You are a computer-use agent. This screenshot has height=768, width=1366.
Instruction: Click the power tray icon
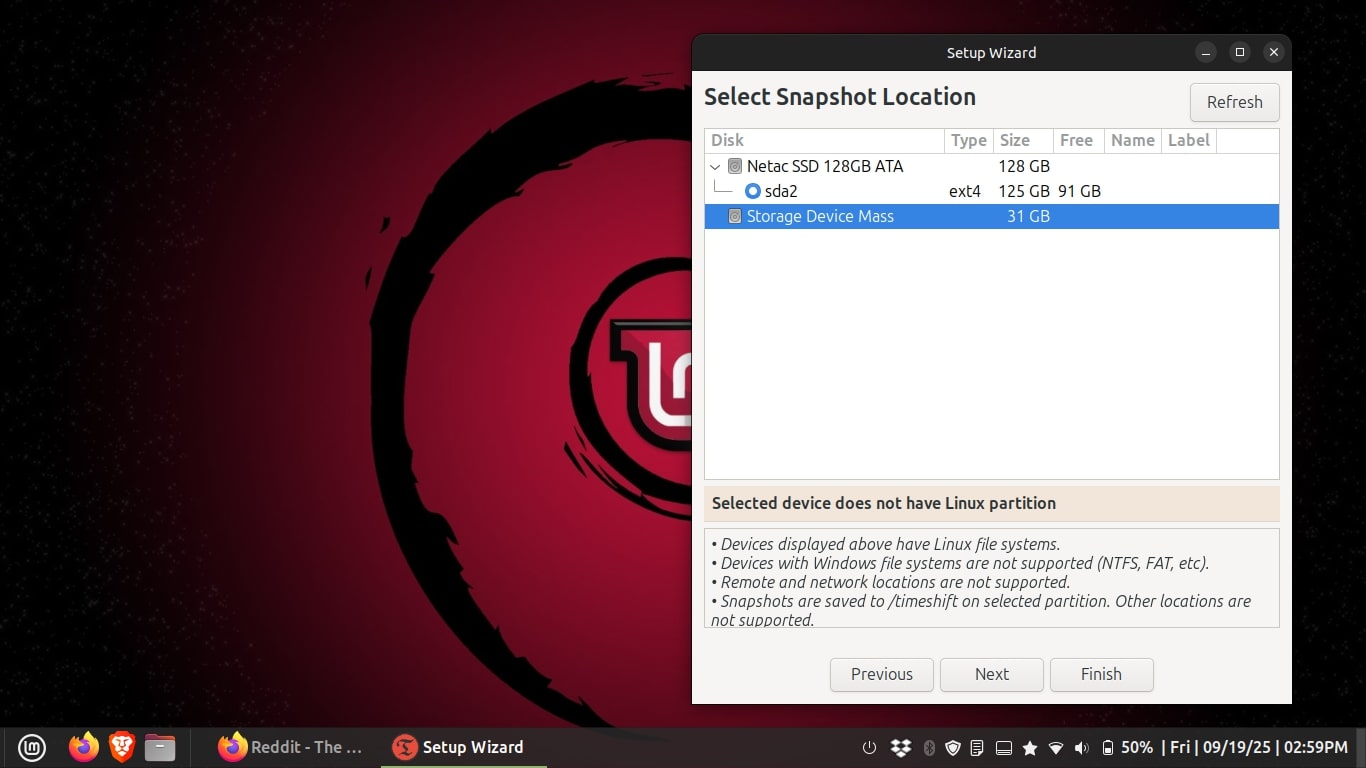pyautogui.click(x=869, y=748)
